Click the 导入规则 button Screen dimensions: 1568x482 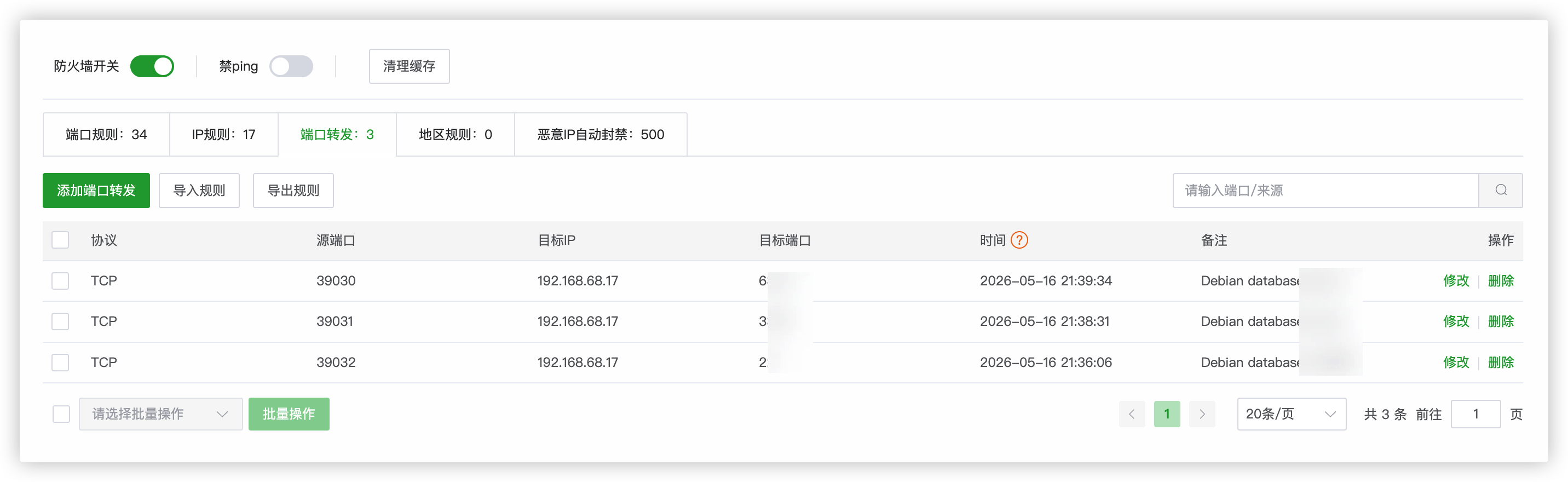click(x=199, y=191)
